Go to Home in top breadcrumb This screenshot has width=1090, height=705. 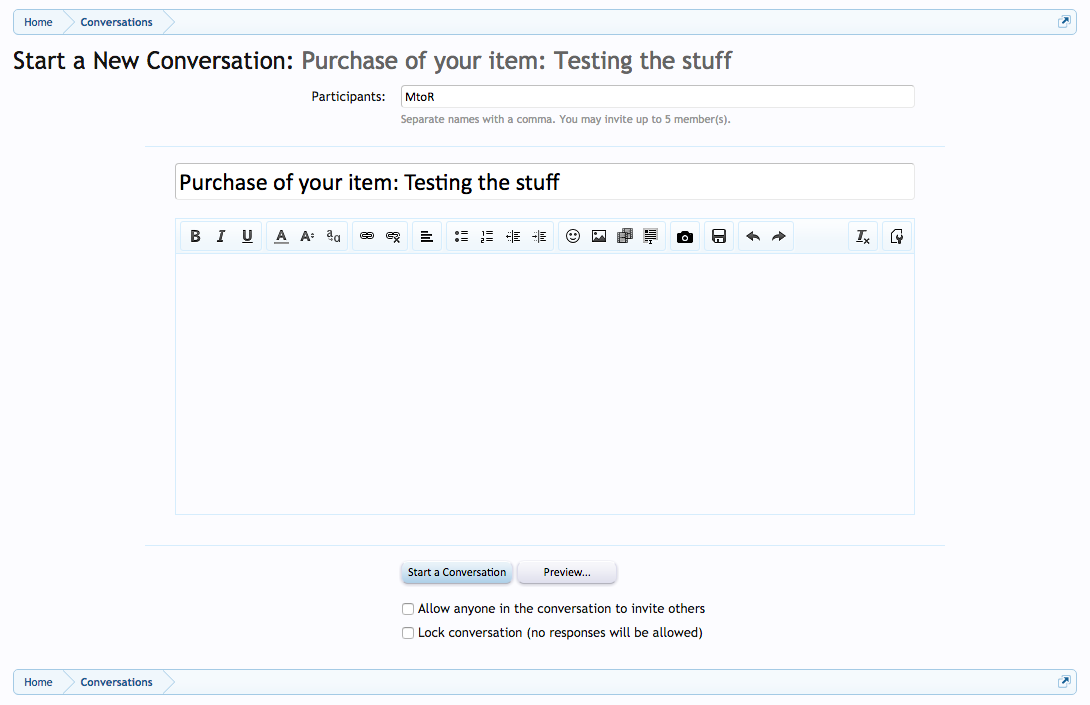tap(38, 22)
